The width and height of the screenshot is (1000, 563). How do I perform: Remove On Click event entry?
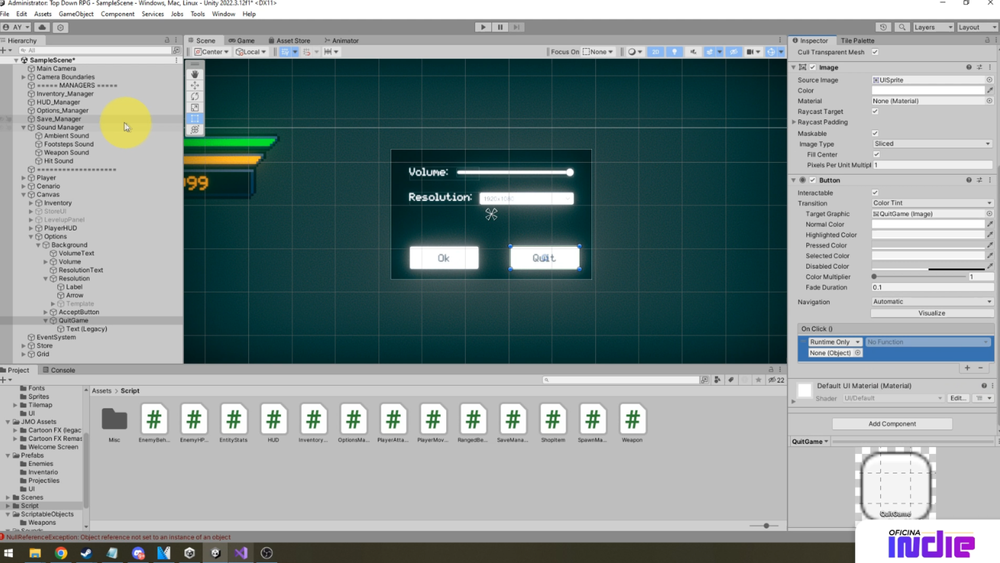pos(981,368)
